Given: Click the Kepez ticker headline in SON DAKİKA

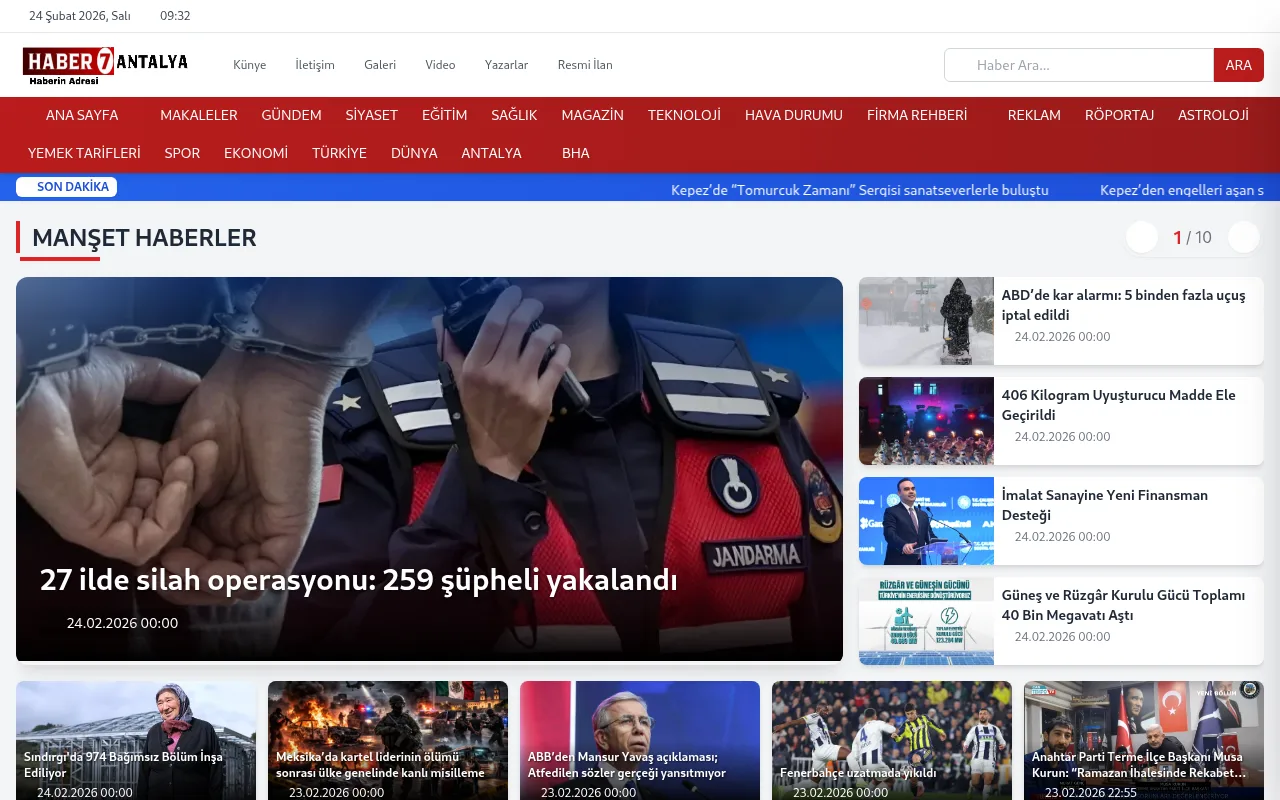Looking at the screenshot, I should pyautogui.click(x=860, y=190).
